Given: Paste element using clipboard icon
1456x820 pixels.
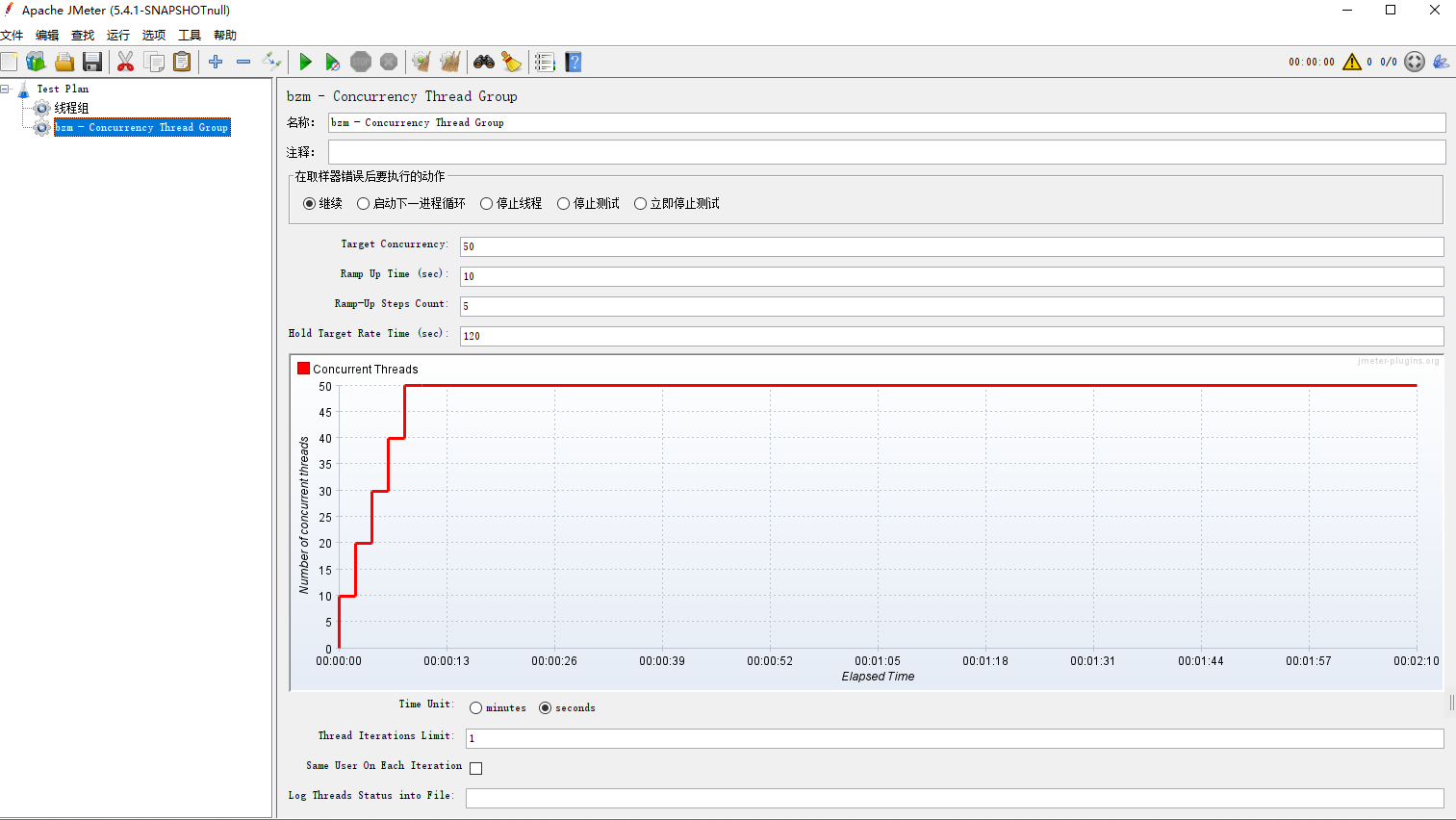Looking at the screenshot, I should [x=182, y=63].
